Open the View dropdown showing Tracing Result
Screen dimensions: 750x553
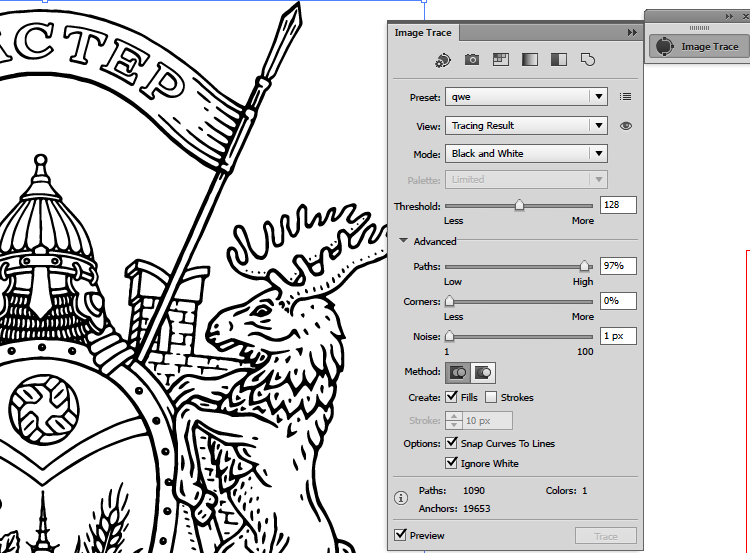(x=525, y=126)
